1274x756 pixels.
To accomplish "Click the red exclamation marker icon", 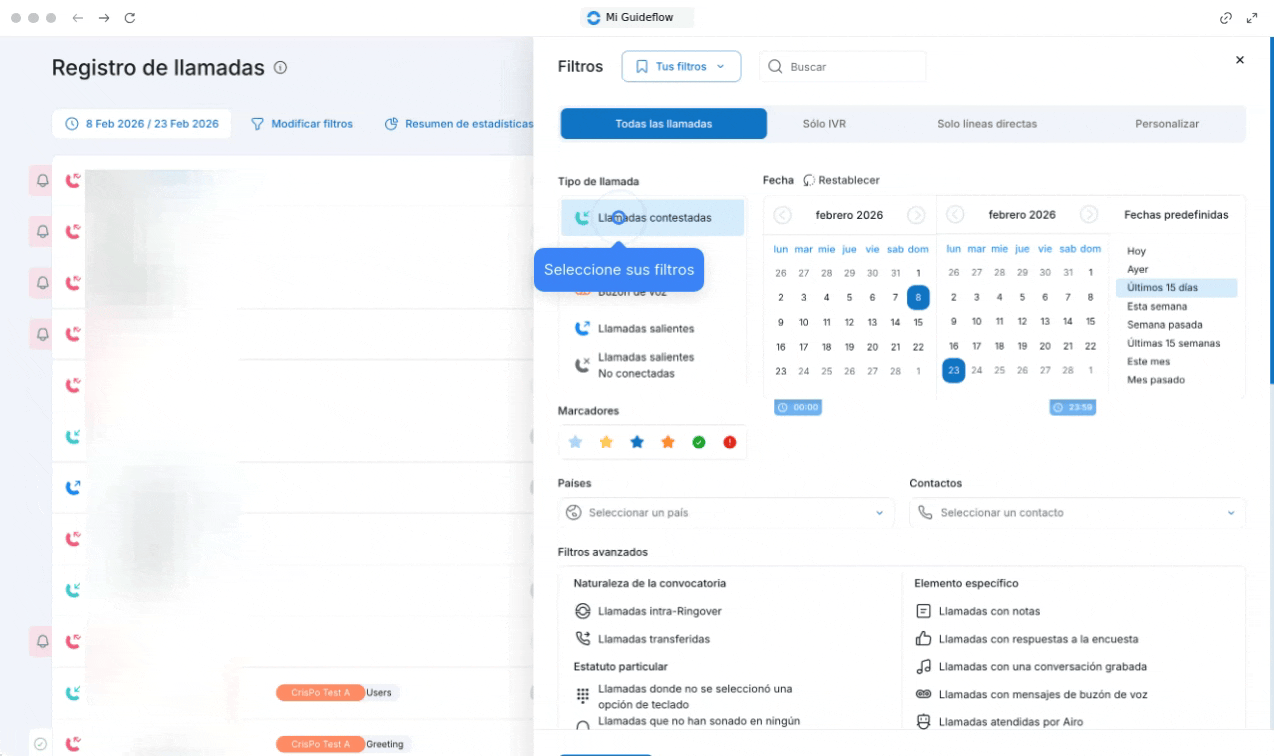I will (x=729, y=442).
